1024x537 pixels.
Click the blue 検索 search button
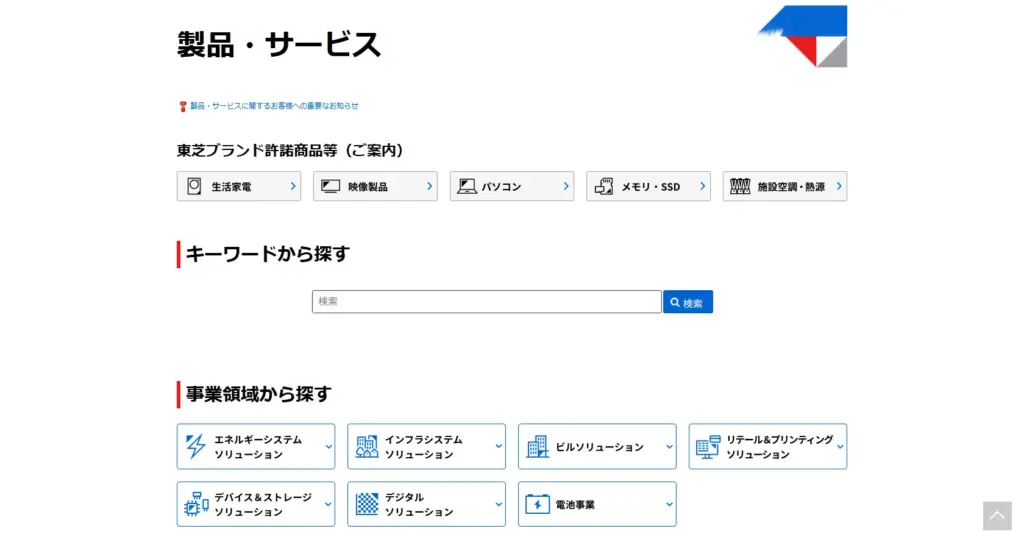[x=688, y=302]
